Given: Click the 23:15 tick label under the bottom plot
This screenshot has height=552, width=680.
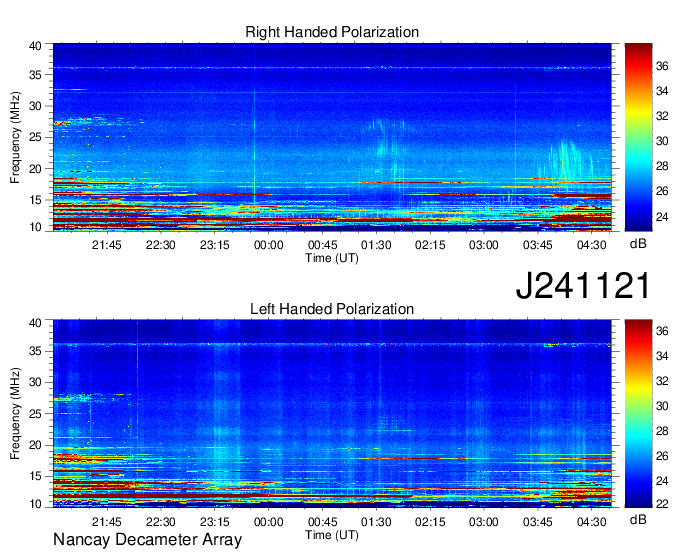Looking at the screenshot, I should pyautogui.click(x=215, y=522).
